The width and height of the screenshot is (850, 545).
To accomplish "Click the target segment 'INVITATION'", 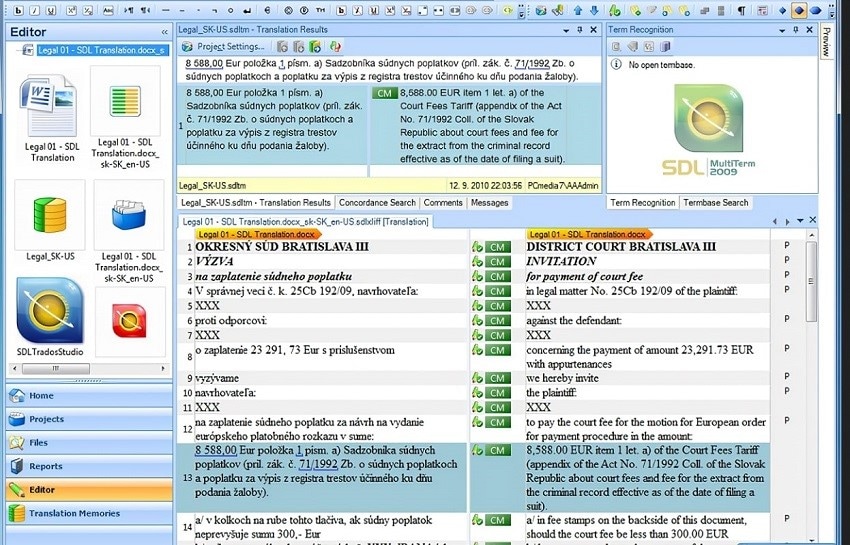I will (x=562, y=261).
